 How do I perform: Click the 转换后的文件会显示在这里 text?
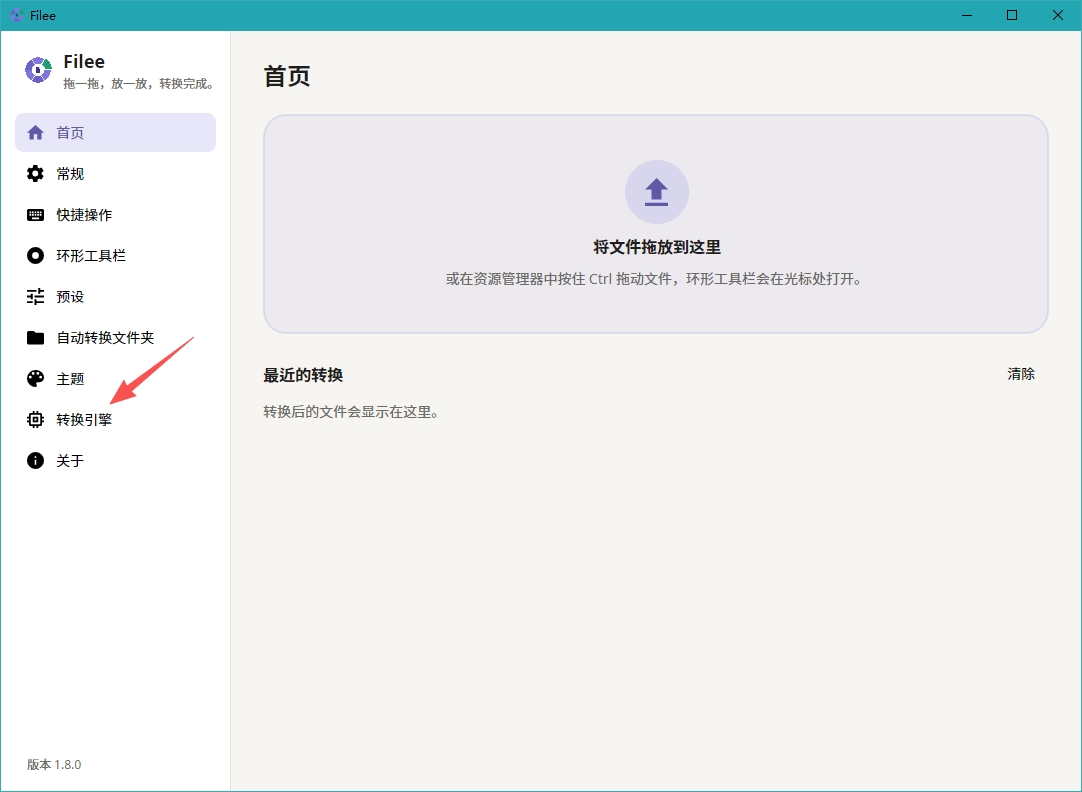tap(351, 412)
